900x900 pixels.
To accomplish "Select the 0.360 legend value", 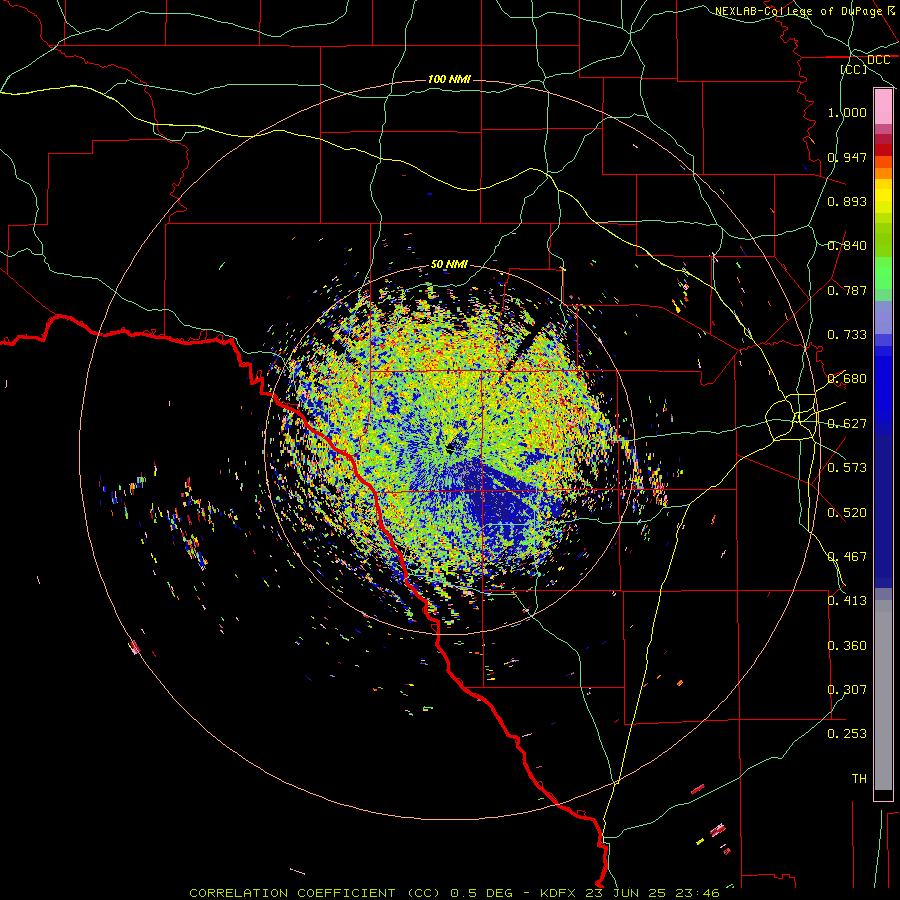I will (x=847, y=646).
